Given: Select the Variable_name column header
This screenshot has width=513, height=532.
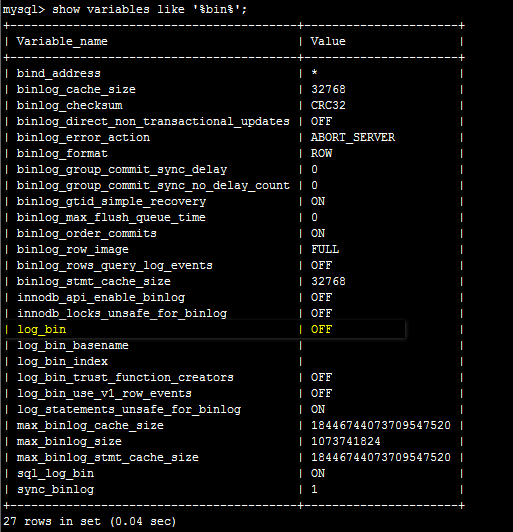Looking at the screenshot, I should click(x=62, y=41).
